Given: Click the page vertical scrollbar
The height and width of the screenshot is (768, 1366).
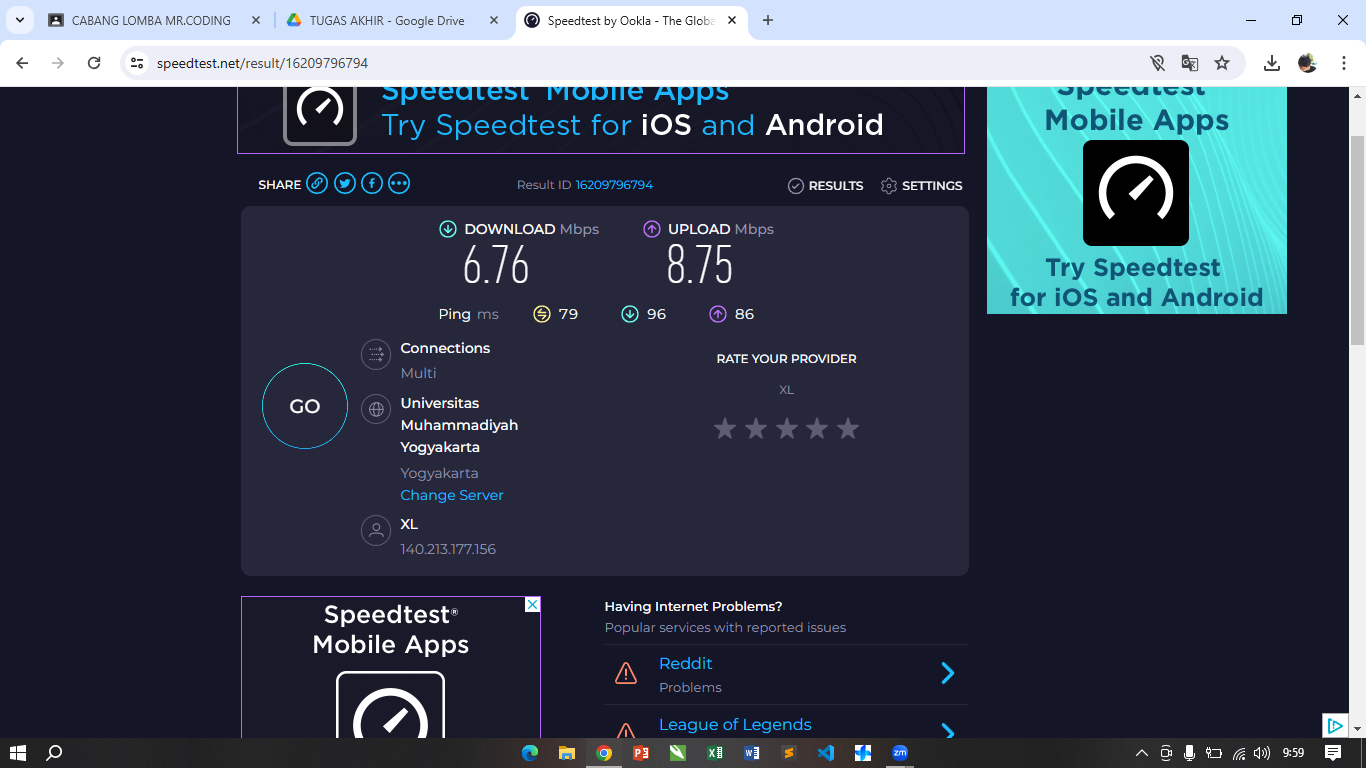Looking at the screenshot, I should point(1357,240).
